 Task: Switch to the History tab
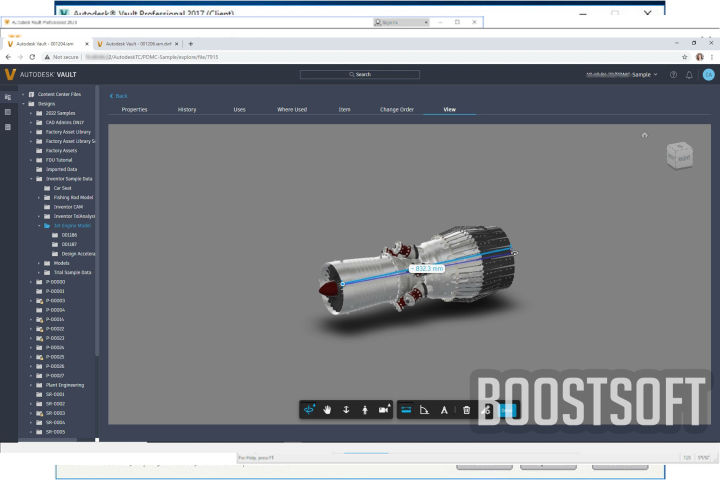pos(187,109)
